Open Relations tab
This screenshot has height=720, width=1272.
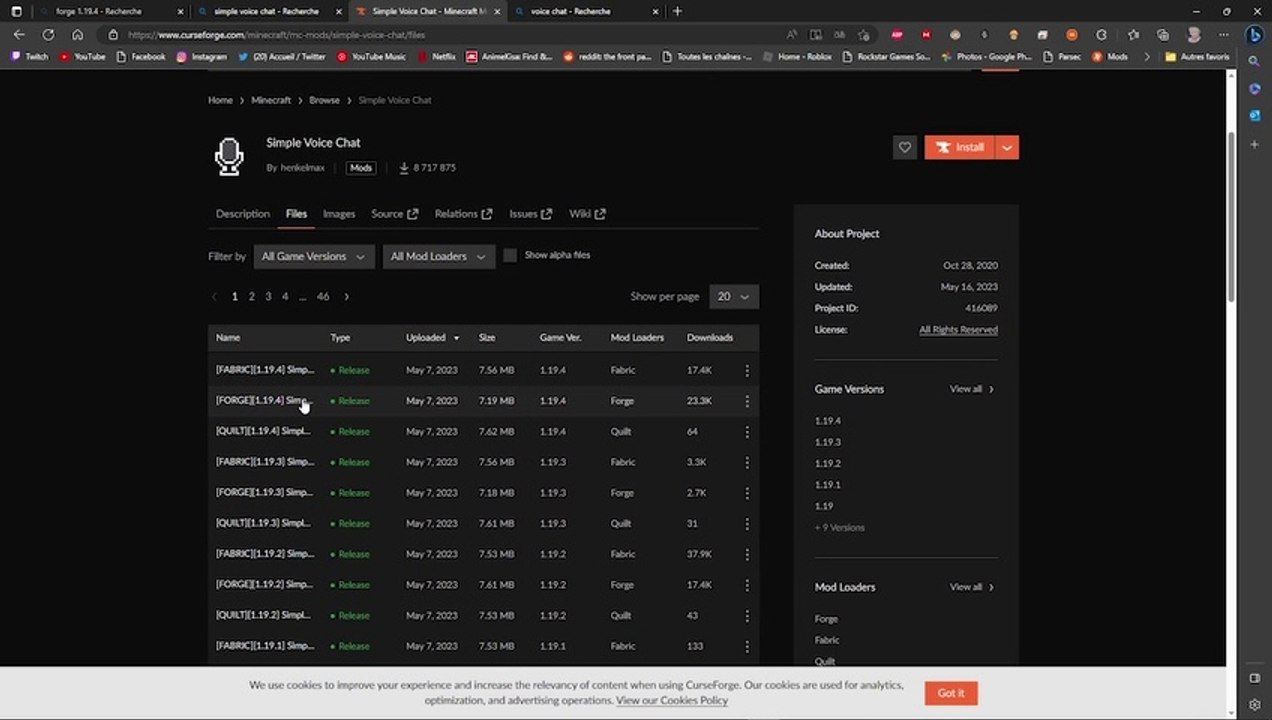click(463, 214)
